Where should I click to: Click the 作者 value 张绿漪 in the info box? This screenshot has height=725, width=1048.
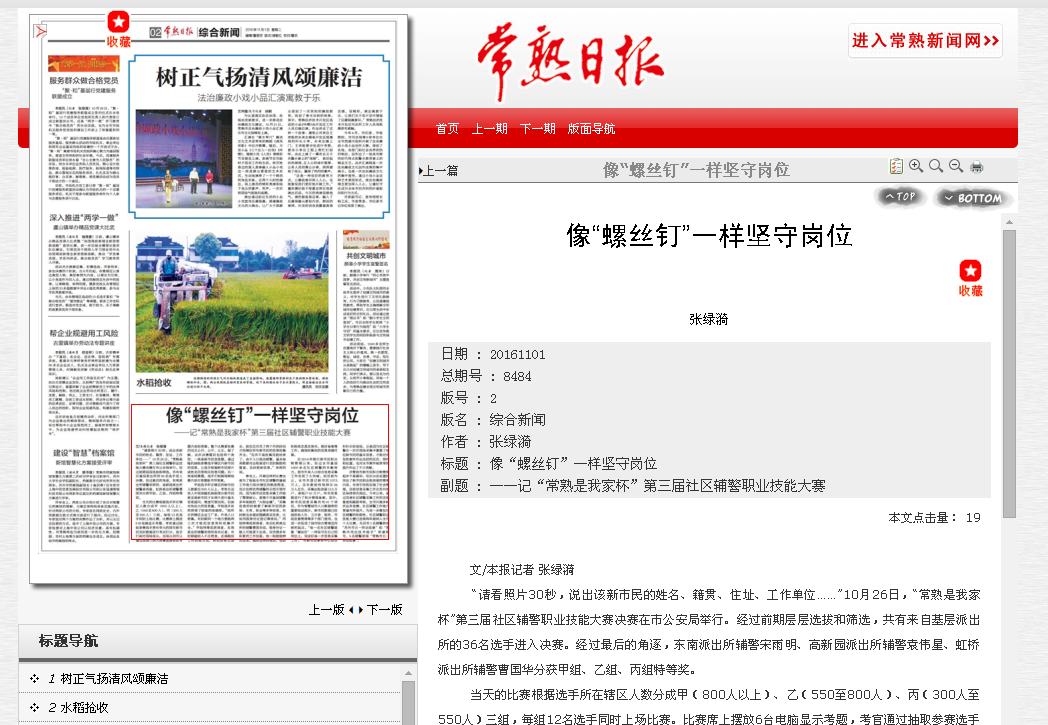click(510, 442)
